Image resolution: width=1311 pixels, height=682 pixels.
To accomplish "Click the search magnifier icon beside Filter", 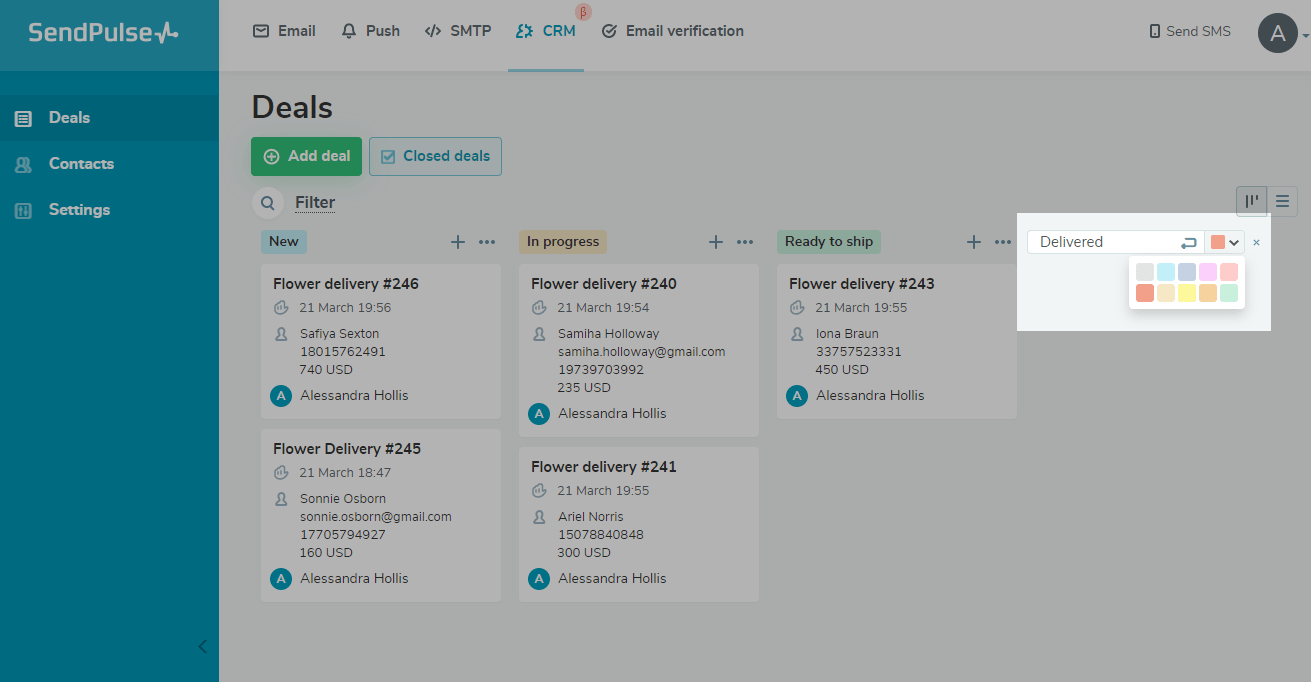I will 268,203.
